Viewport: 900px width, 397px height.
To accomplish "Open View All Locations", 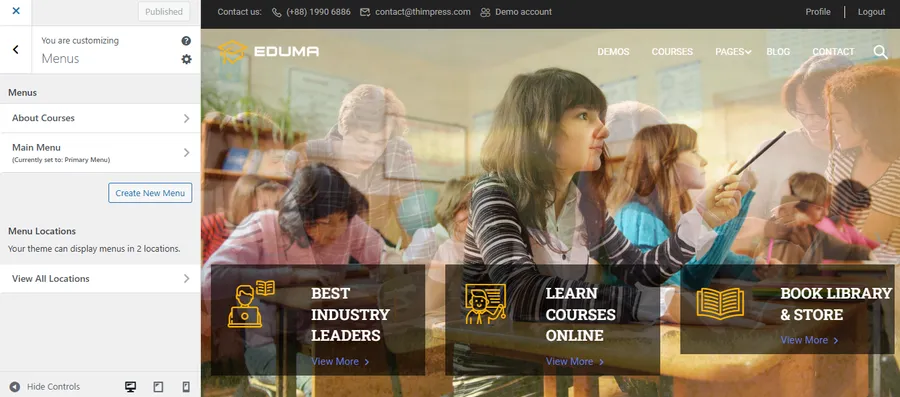I will click(x=100, y=278).
